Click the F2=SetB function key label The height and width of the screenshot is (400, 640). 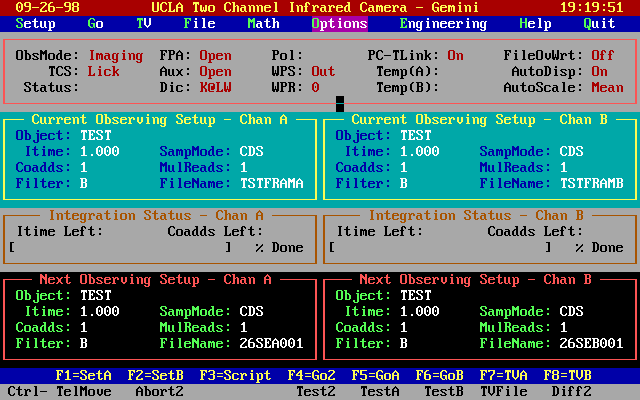[156, 375]
